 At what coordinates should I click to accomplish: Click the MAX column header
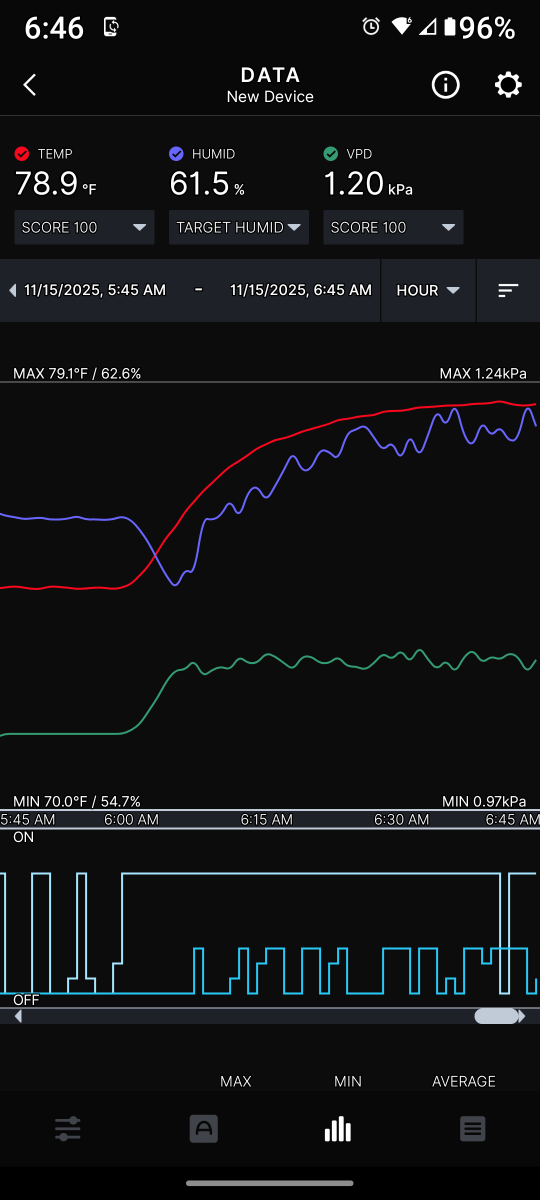click(x=236, y=1081)
